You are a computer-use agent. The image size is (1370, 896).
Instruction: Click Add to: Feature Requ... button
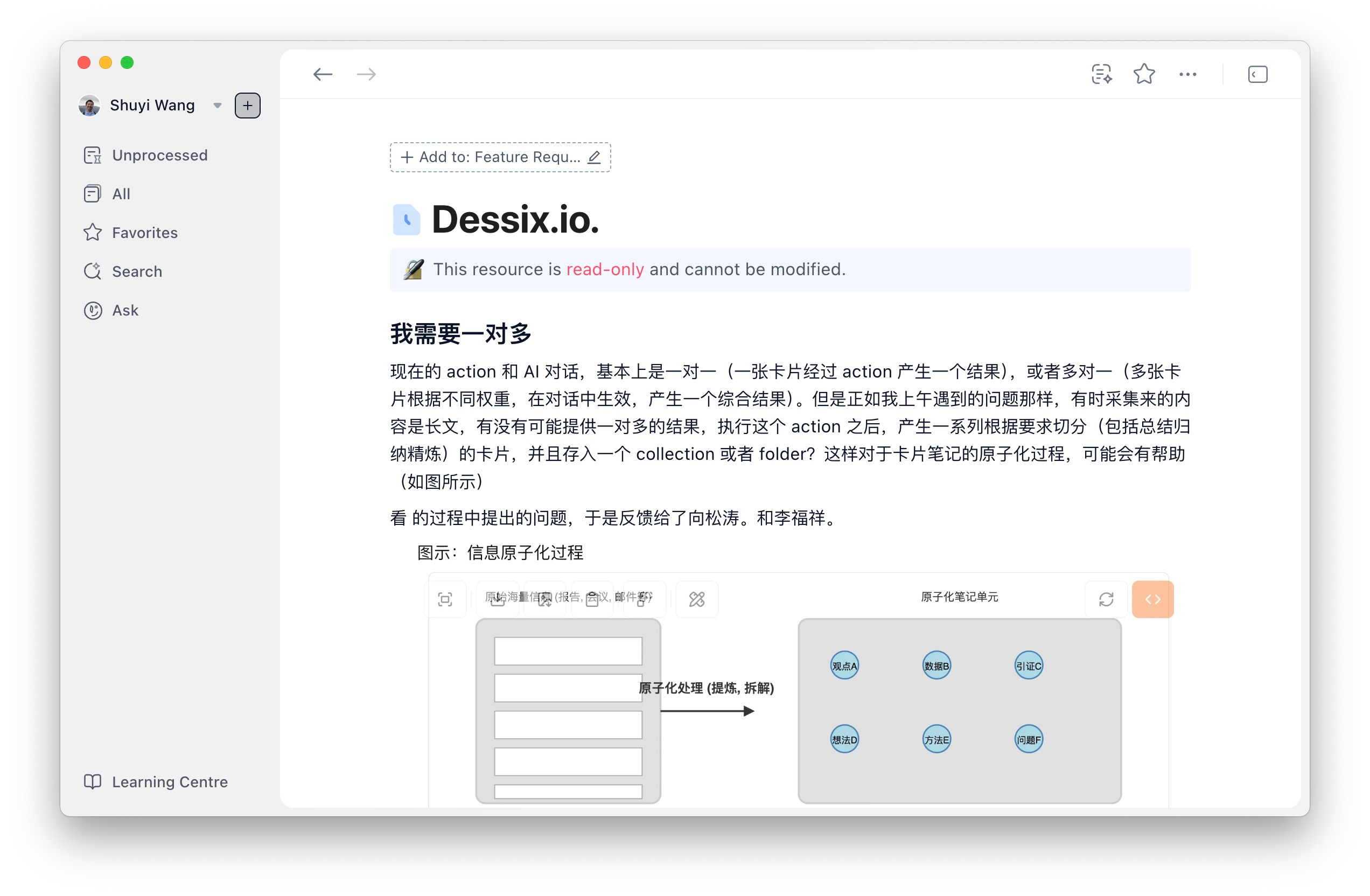tap(491, 157)
